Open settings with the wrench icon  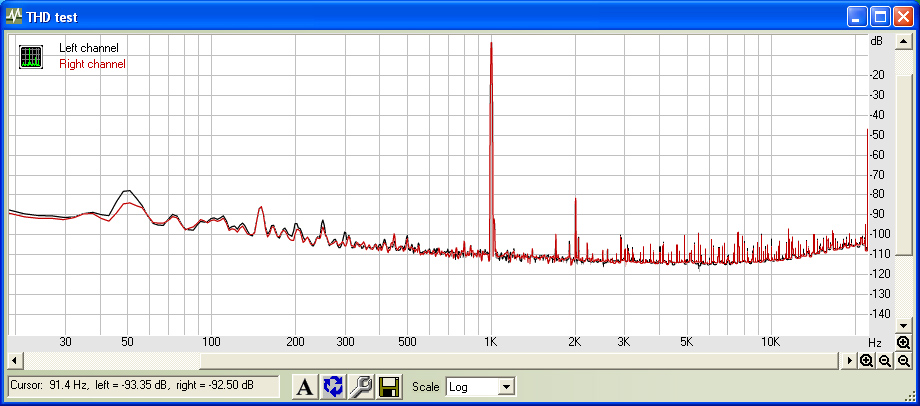click(x=360, y=386)
